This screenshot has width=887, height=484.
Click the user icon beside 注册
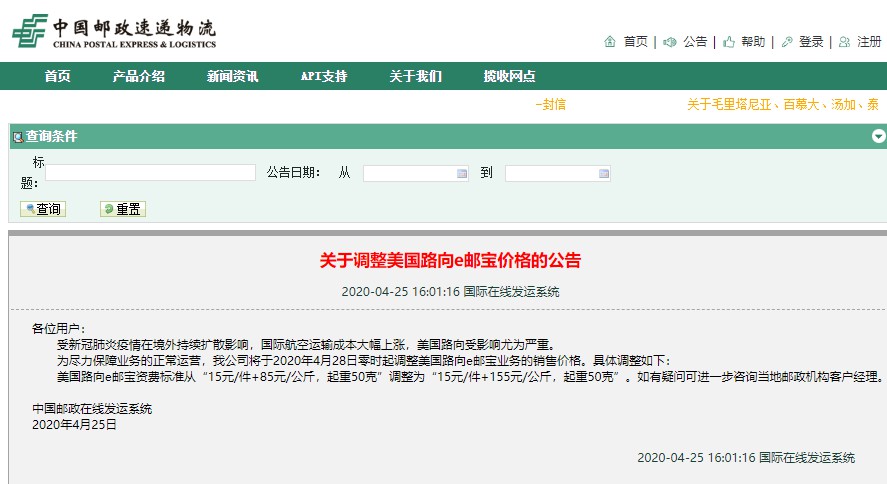[845, 42]
